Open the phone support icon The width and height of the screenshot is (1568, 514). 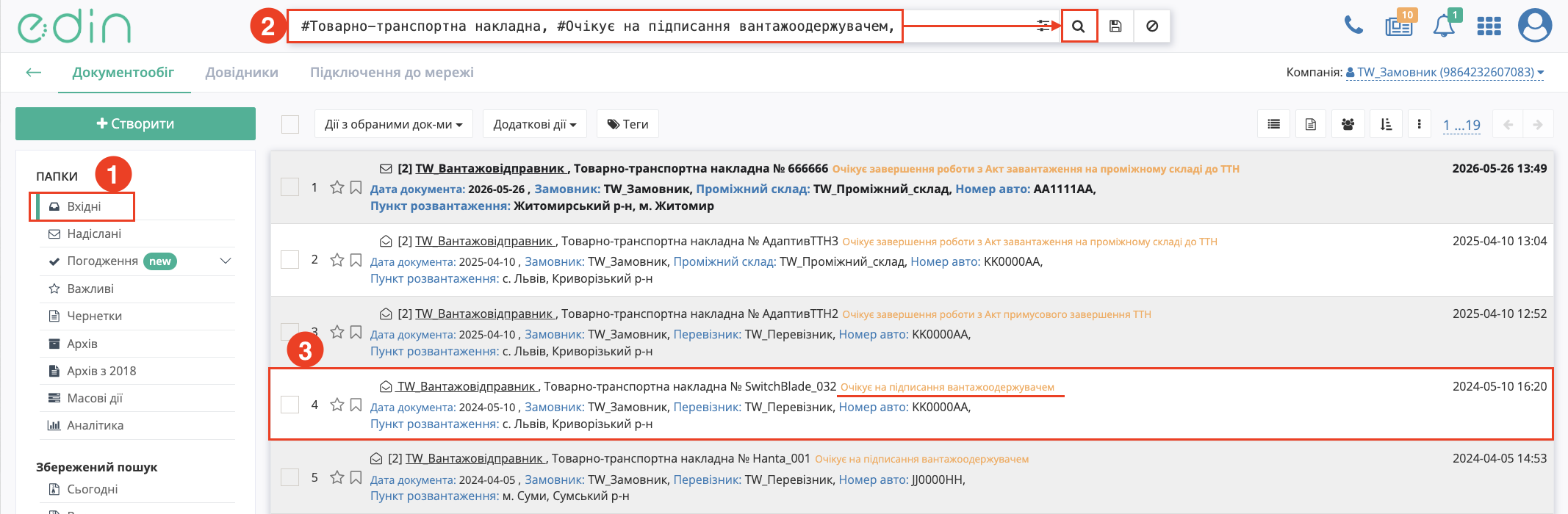1353,26
